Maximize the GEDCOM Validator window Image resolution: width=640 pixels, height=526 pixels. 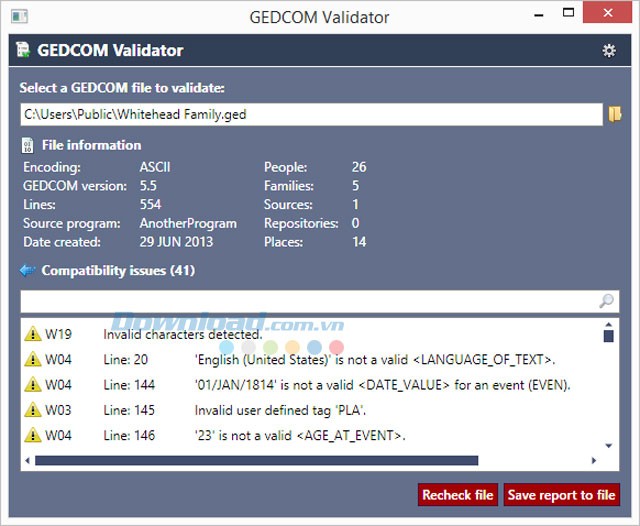[x=568, y=13]
